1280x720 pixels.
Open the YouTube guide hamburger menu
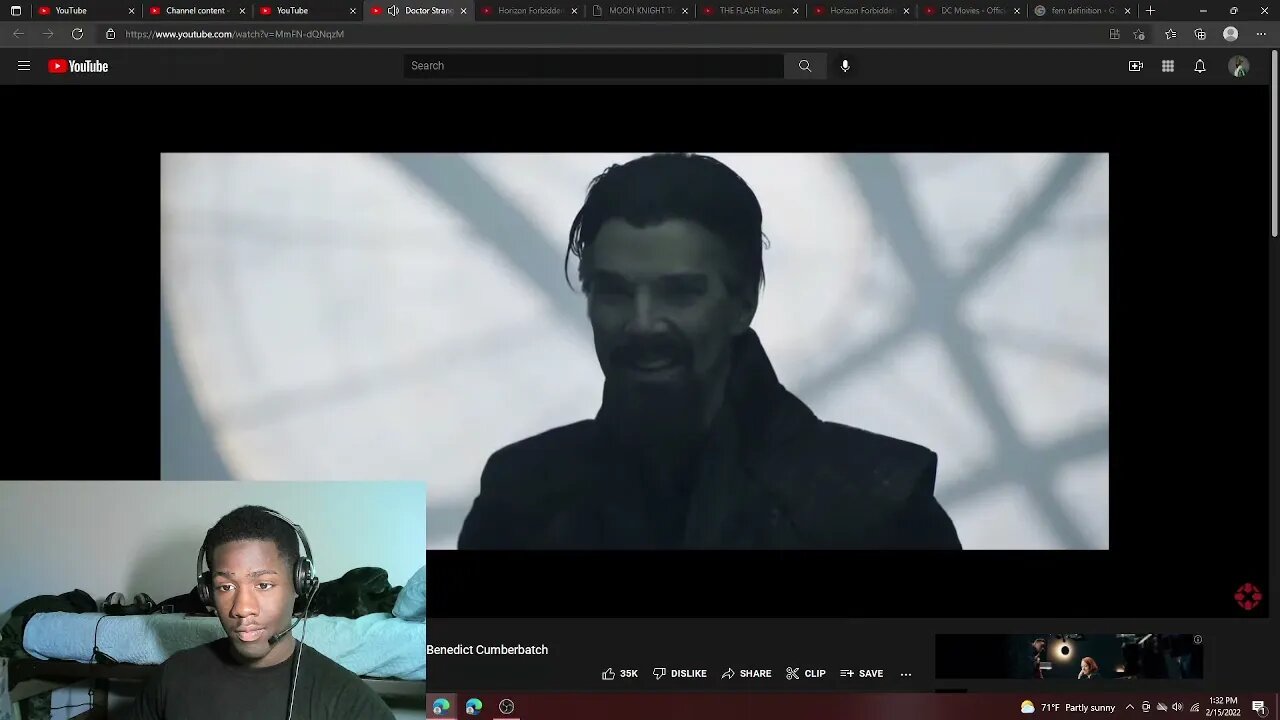[24, 66]
